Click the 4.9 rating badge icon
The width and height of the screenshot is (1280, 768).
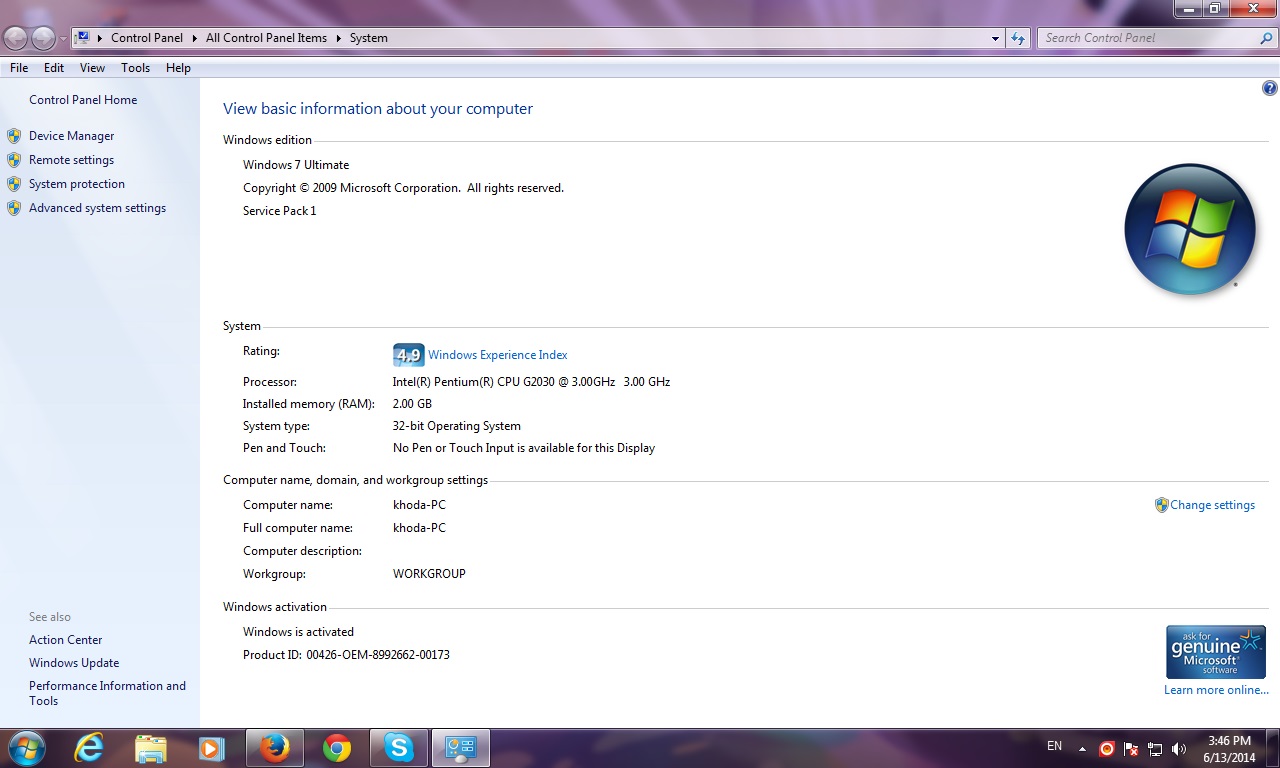click(408, 355)
